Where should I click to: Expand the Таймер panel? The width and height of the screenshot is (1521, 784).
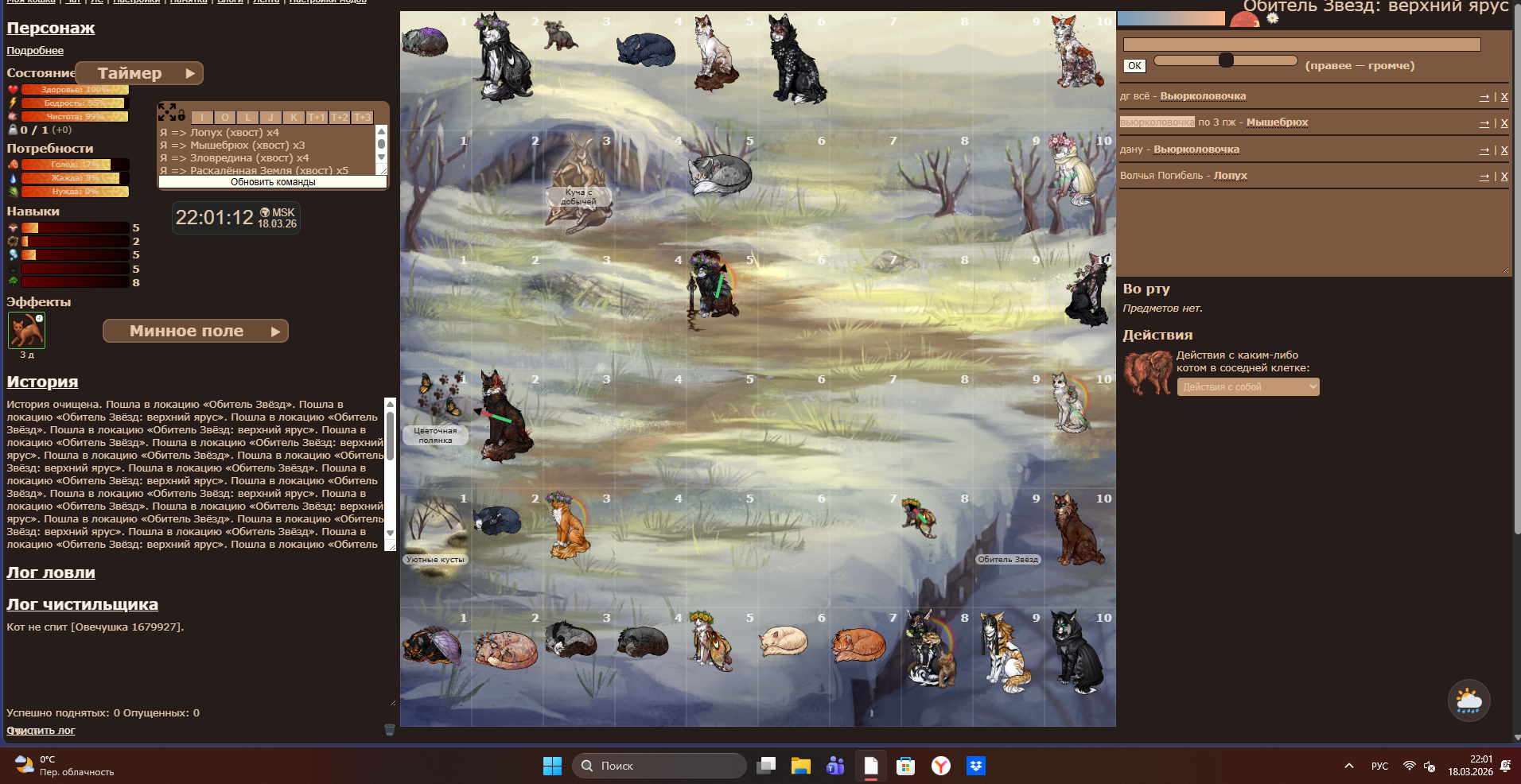coord(139,73)
